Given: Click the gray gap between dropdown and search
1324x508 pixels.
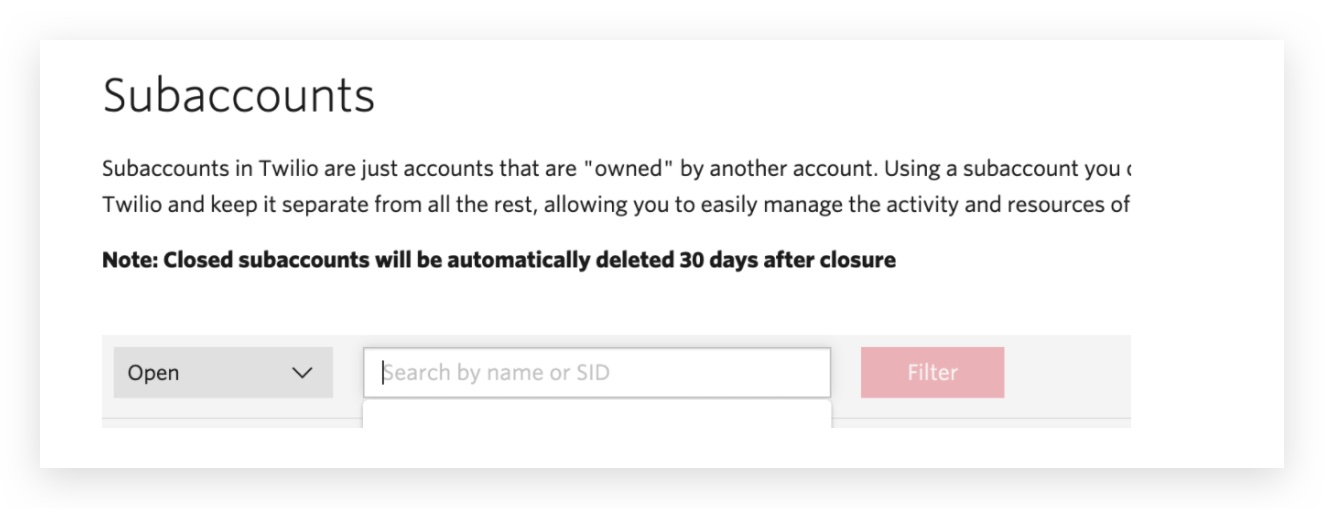Looking at the screenshot, I should pos(348,373).
